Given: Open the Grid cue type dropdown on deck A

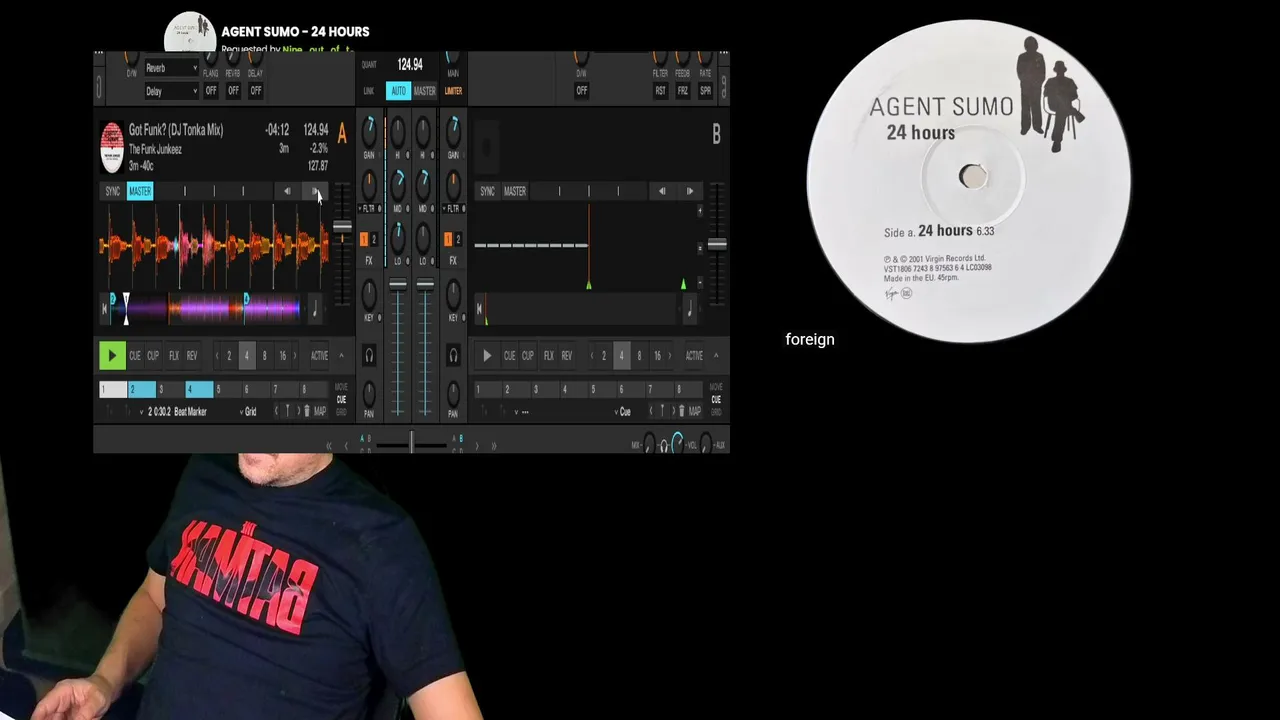Looking at the screenshot, I should (248, 411).
